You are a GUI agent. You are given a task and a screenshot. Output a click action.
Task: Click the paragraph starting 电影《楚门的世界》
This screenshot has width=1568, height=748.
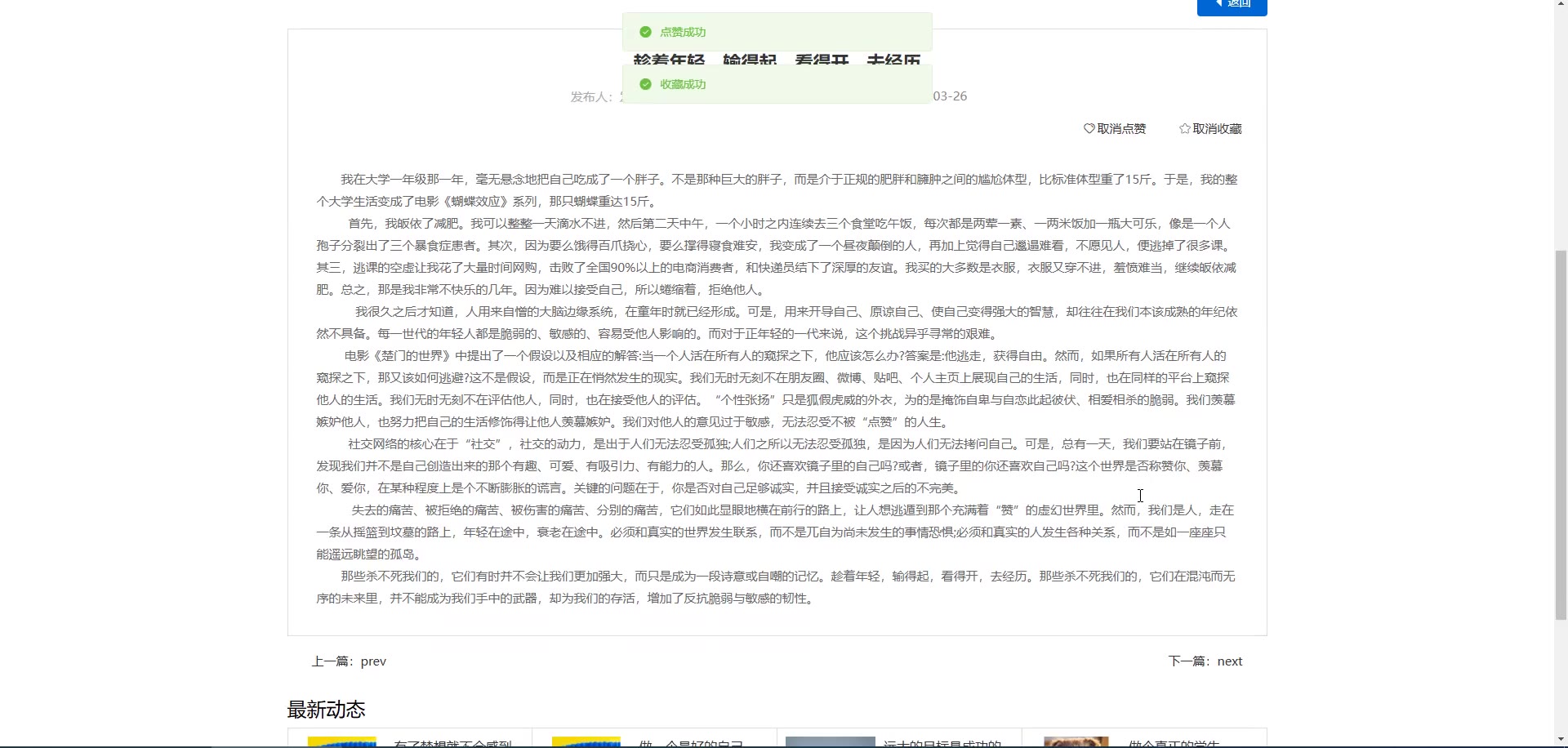point(777,389)
